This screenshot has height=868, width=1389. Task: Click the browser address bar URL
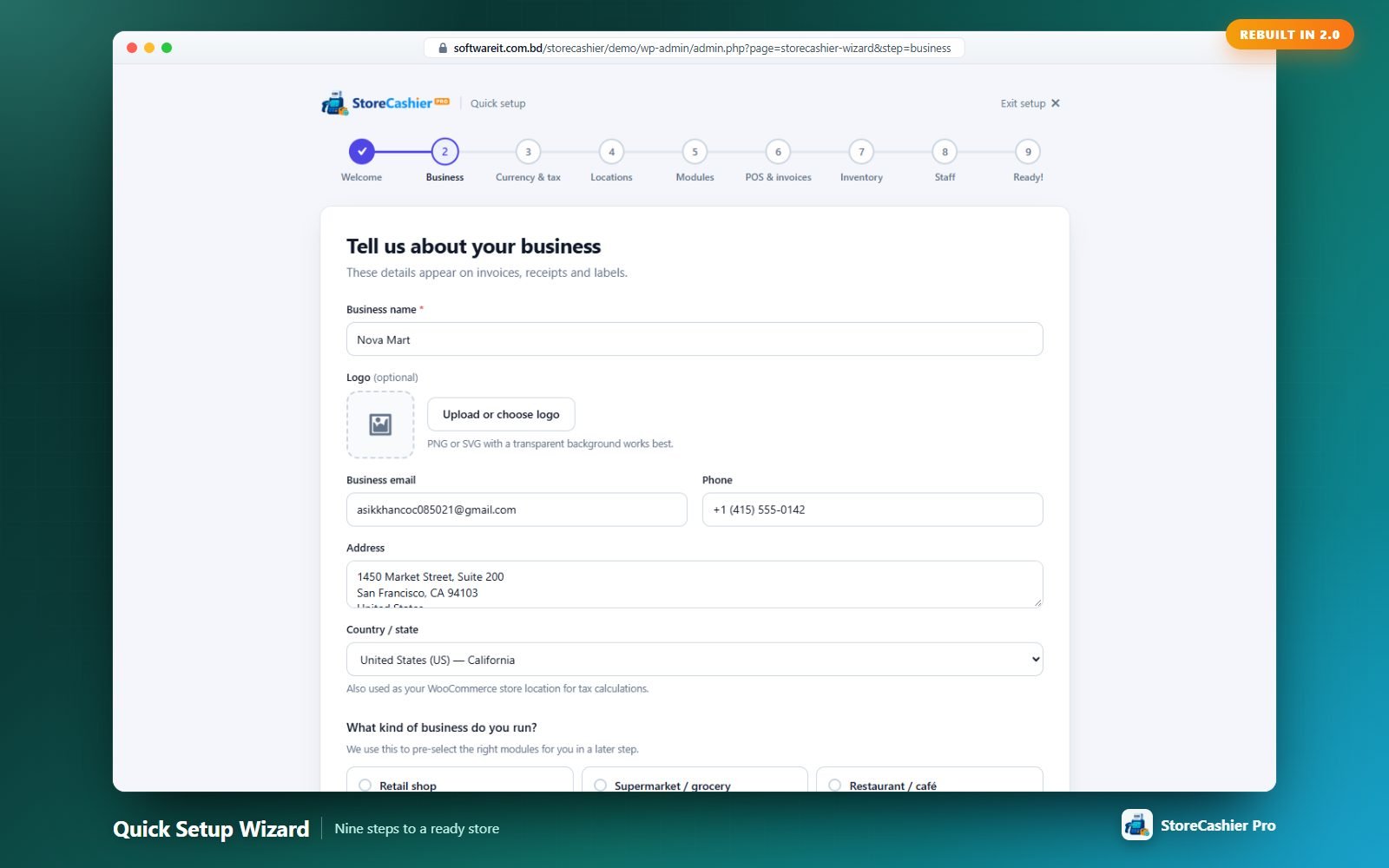(x=701, y=49)
